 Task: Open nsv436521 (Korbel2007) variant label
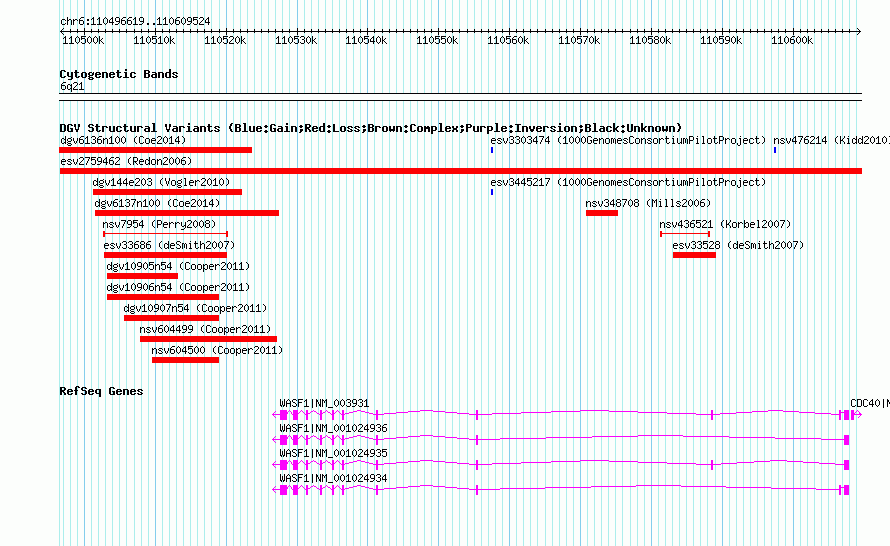pyautogui.click(x=725, y=224)
